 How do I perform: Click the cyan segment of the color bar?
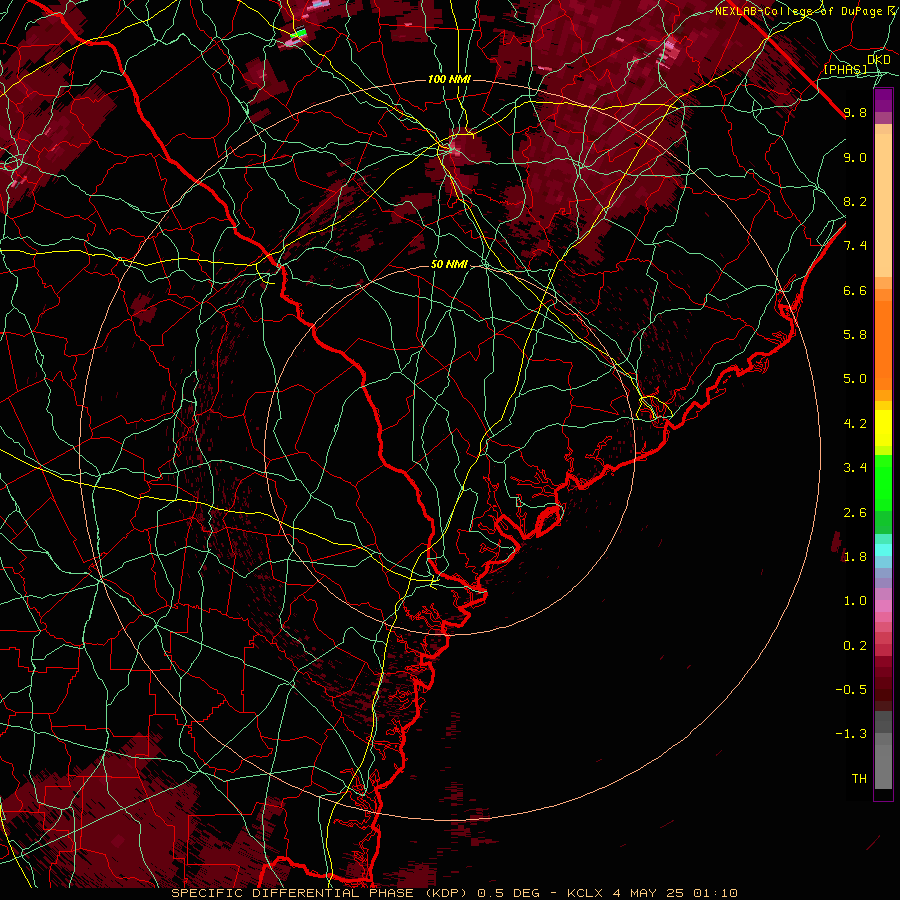(883, 550)
